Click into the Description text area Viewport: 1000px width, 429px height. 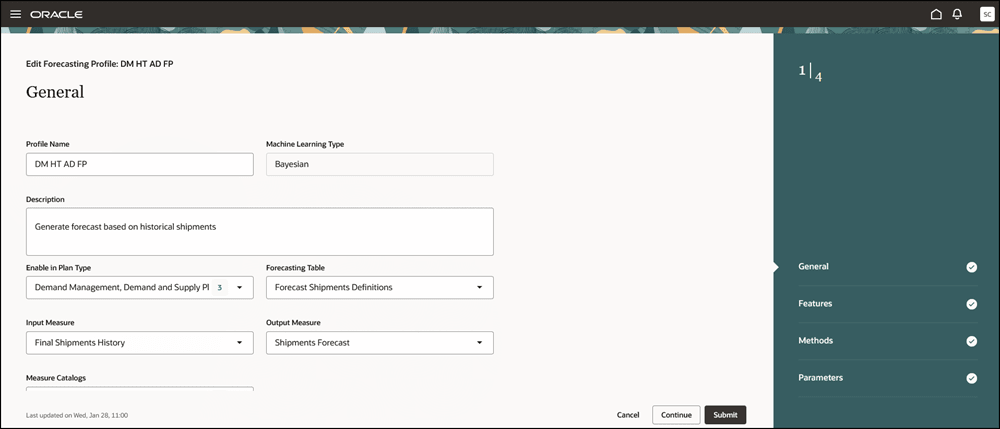(x=260, y=231)
